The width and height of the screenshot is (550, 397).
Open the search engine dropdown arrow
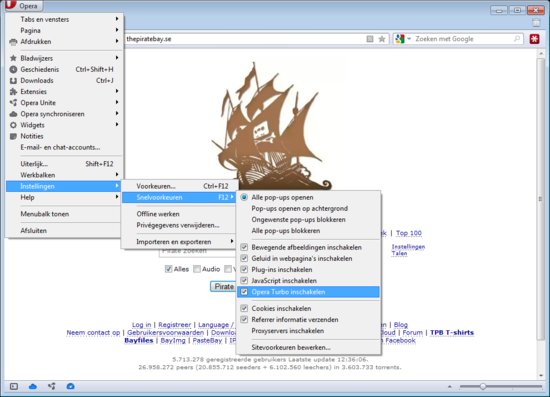(409, 39)
